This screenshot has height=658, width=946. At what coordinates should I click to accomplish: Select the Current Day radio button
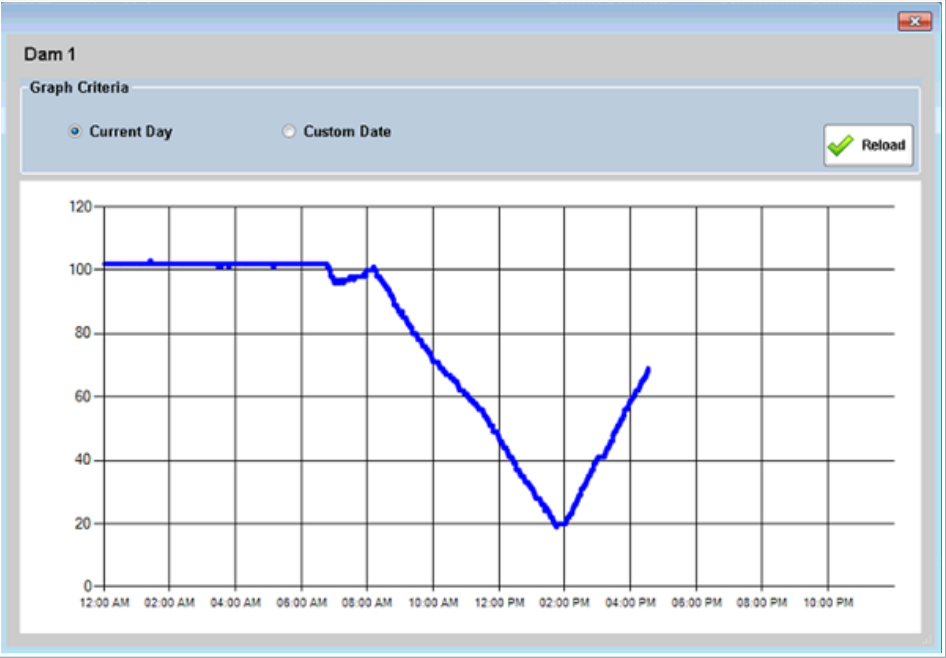pyautogui.click(x=75, y=131)
